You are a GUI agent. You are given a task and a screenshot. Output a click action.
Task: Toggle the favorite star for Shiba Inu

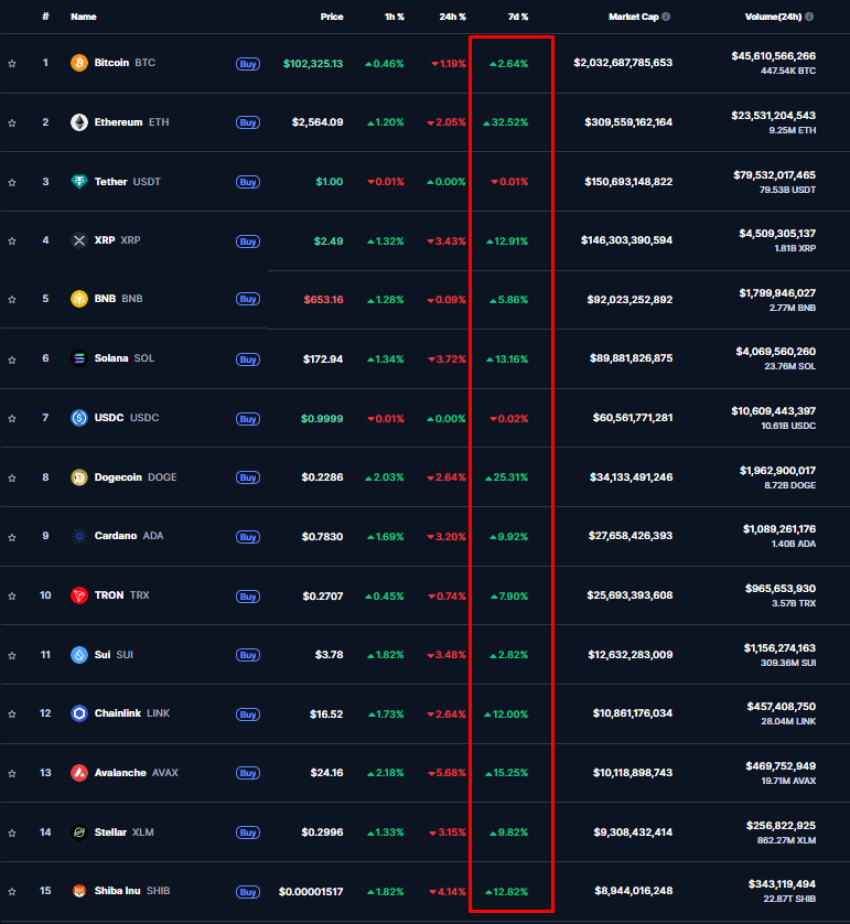point(12,890)
